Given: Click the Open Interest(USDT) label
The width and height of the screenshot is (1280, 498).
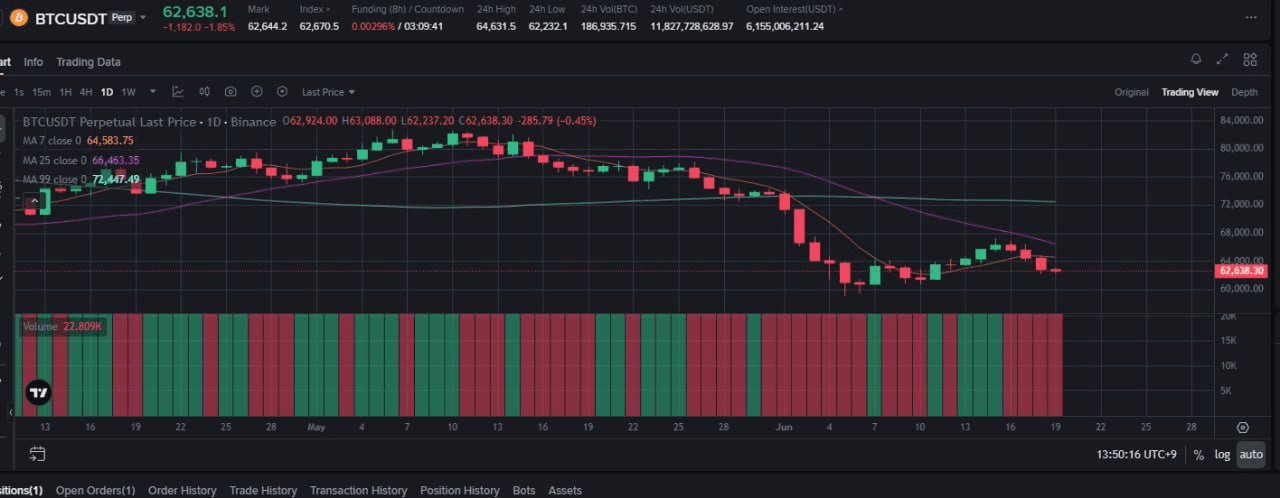Looking at the screenshot, I should (791, 9).
